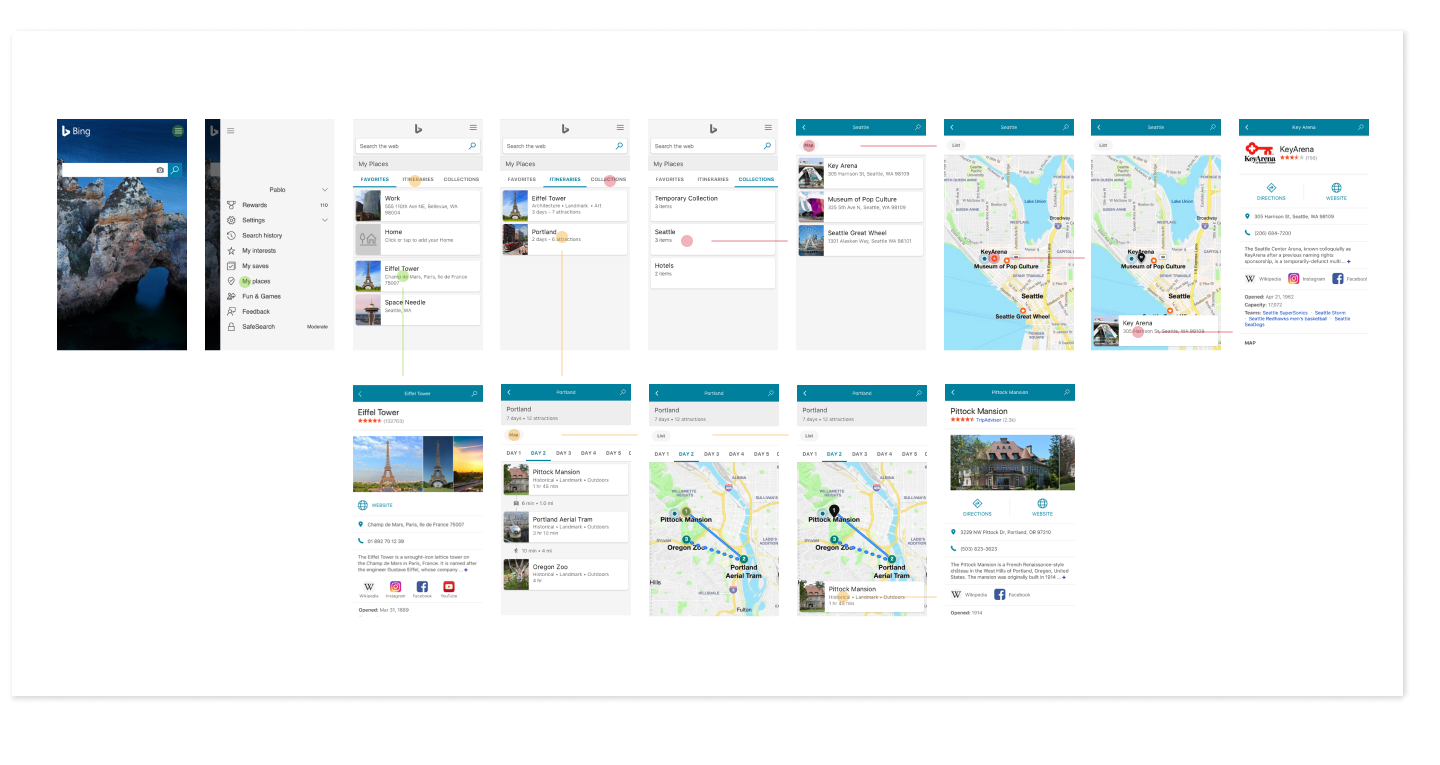Viewport: 1440px width, 765px height.
Task: Click teal magnifier search button on Bing home
Action: tap(175, 171)
